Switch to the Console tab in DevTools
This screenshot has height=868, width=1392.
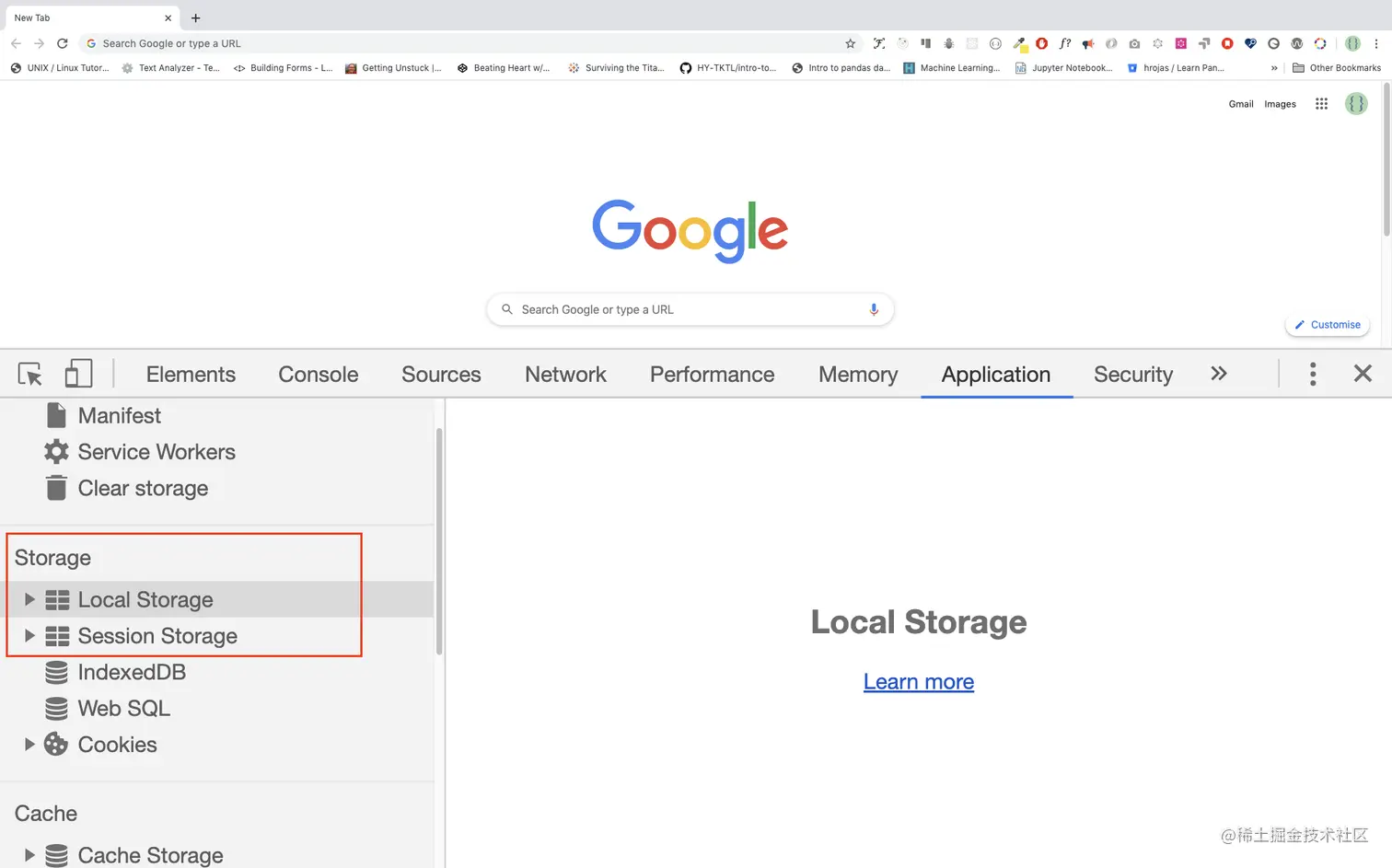click(318, 374)
